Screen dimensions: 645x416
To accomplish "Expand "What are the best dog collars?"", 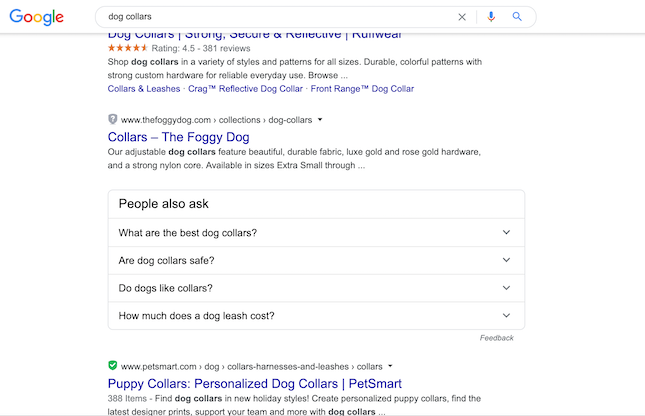I will (316, 232).
